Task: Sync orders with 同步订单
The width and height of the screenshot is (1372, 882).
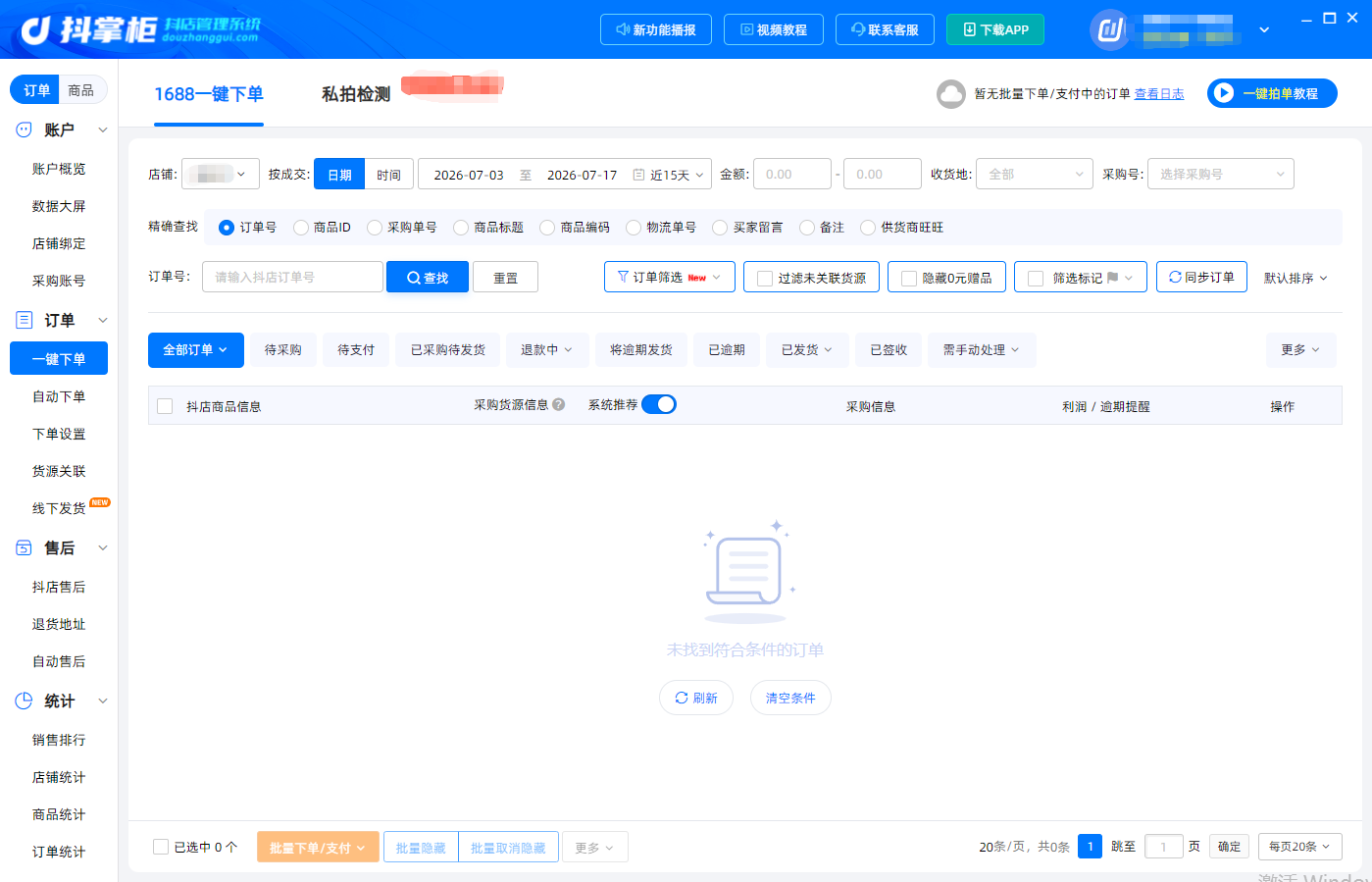Action: point(1201,278)
